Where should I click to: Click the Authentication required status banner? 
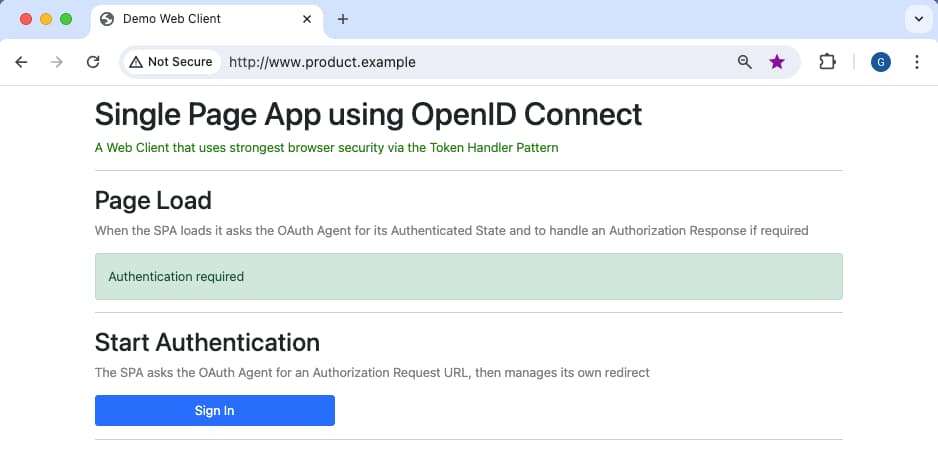coord(468,276)
